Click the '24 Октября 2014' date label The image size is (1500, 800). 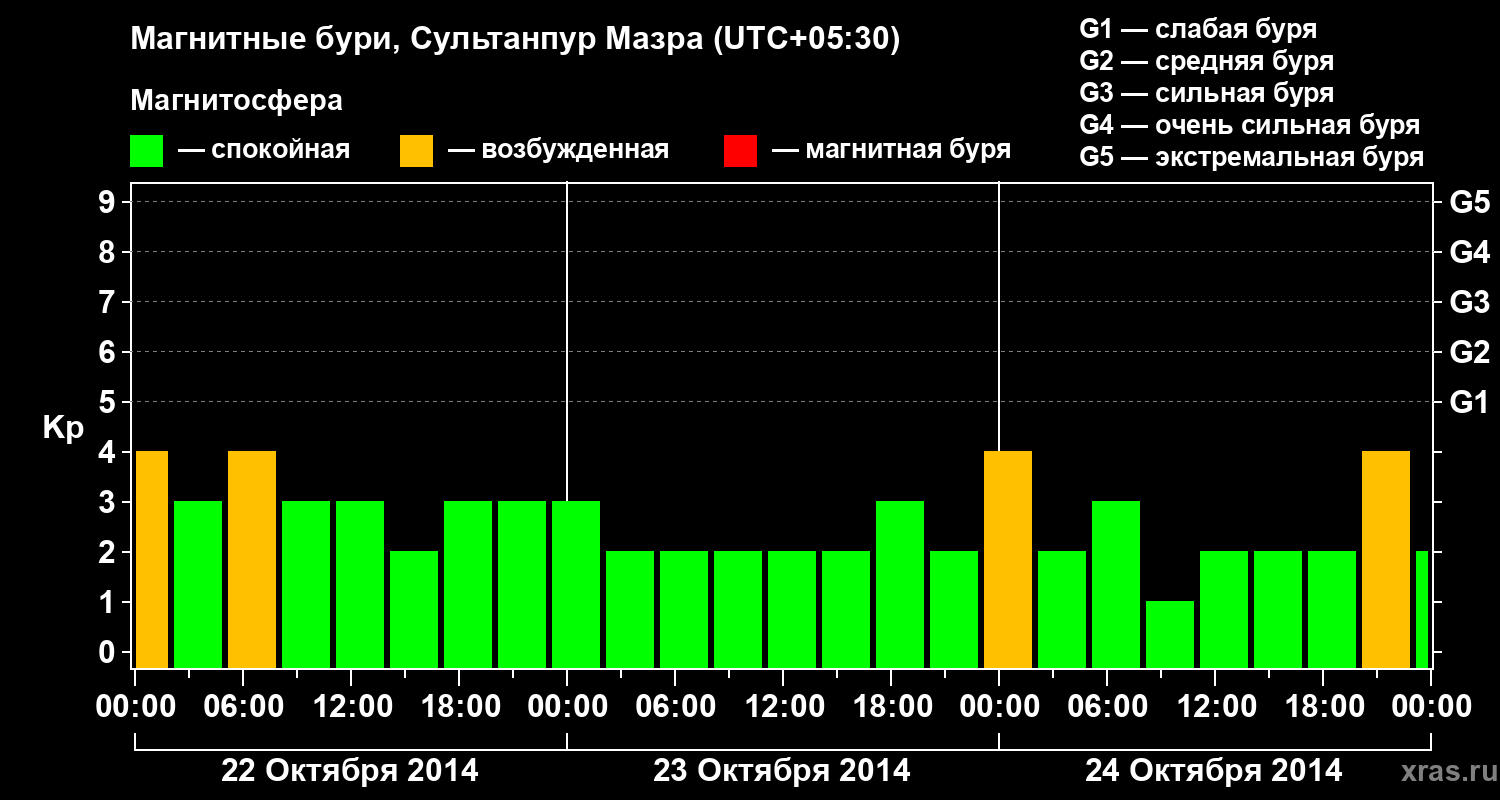coord(1214,771)
